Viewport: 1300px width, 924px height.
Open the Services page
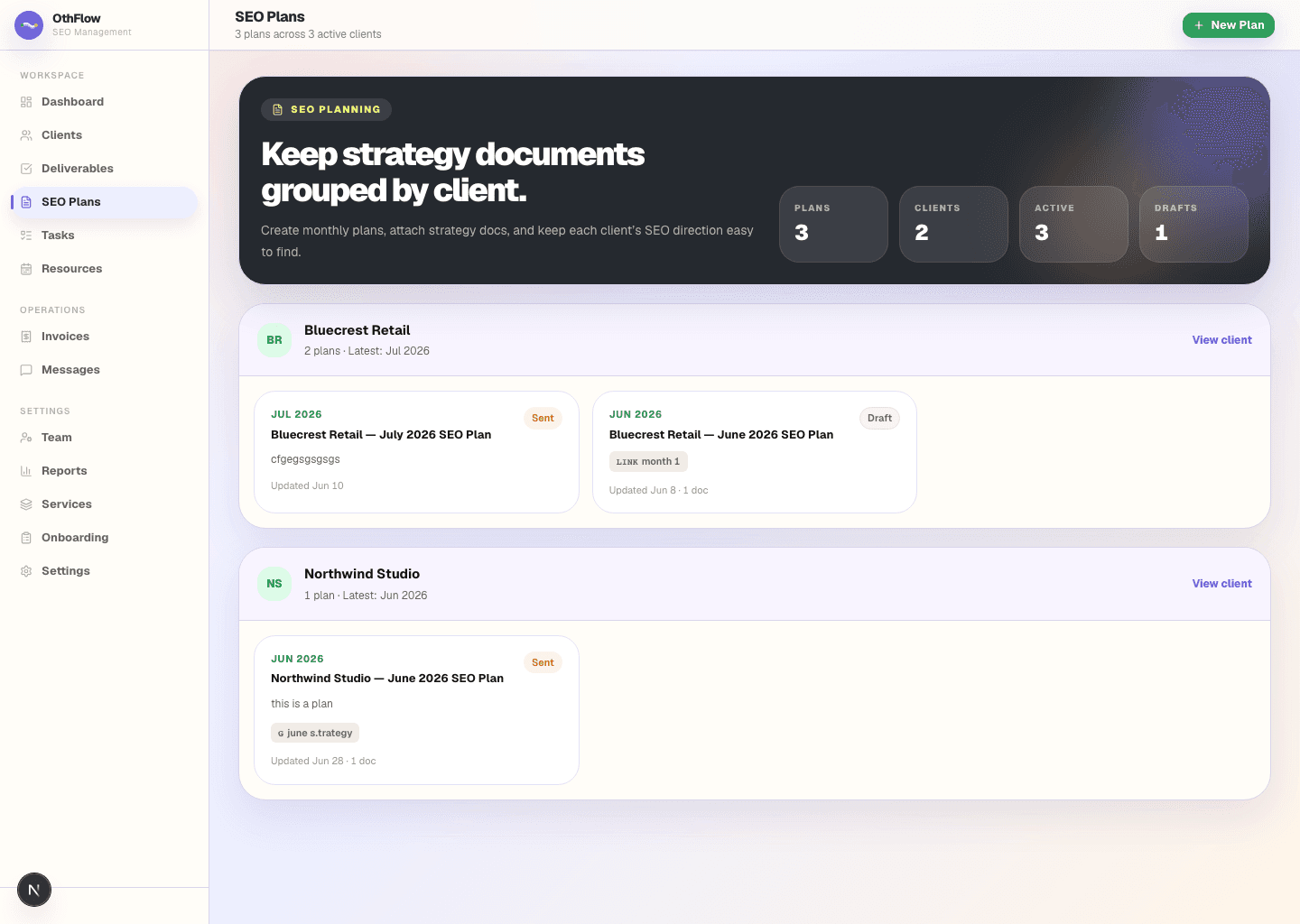tap(104, 504)
